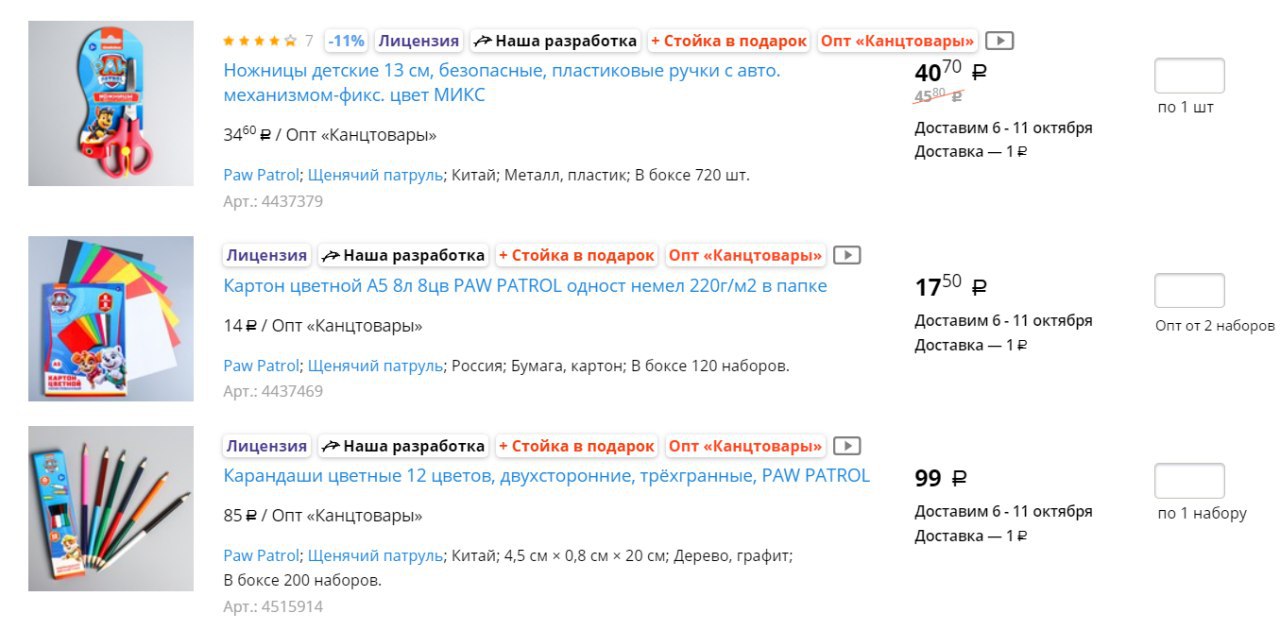The image size is (1280, 630).
Task: Open Картон цветной А5 product link
Action: [525, 286]
